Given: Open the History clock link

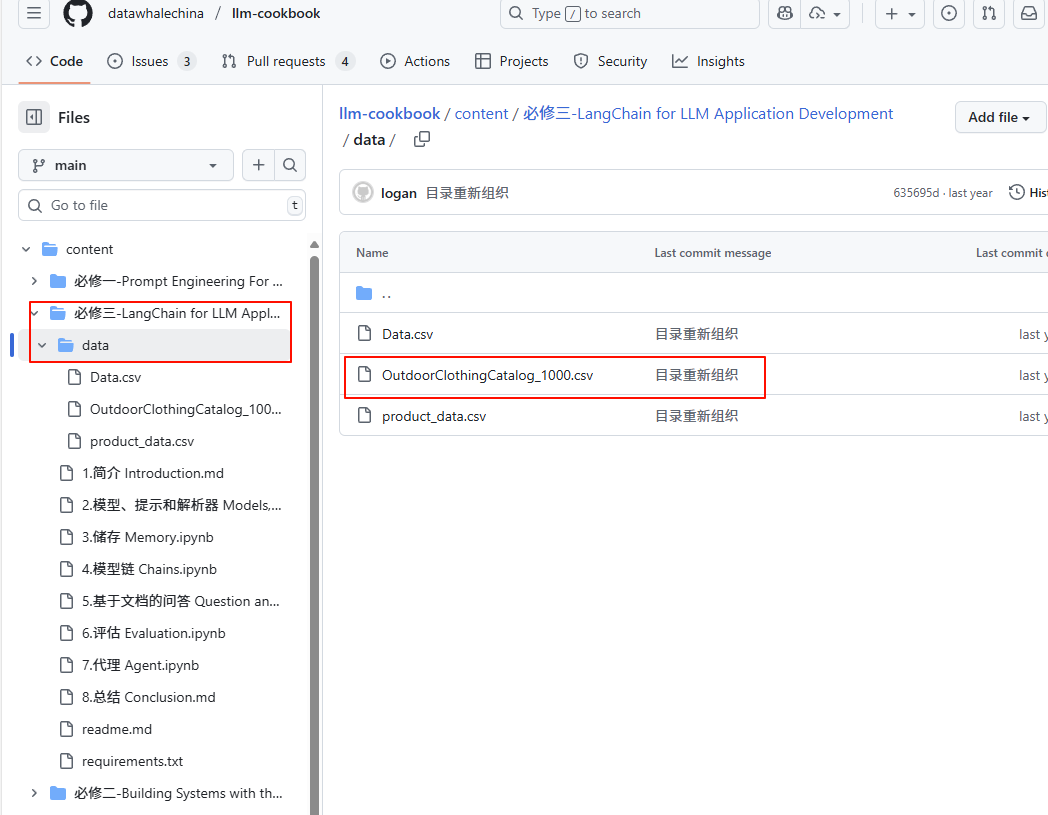Looking at the screenshot, I should 1028,193.
